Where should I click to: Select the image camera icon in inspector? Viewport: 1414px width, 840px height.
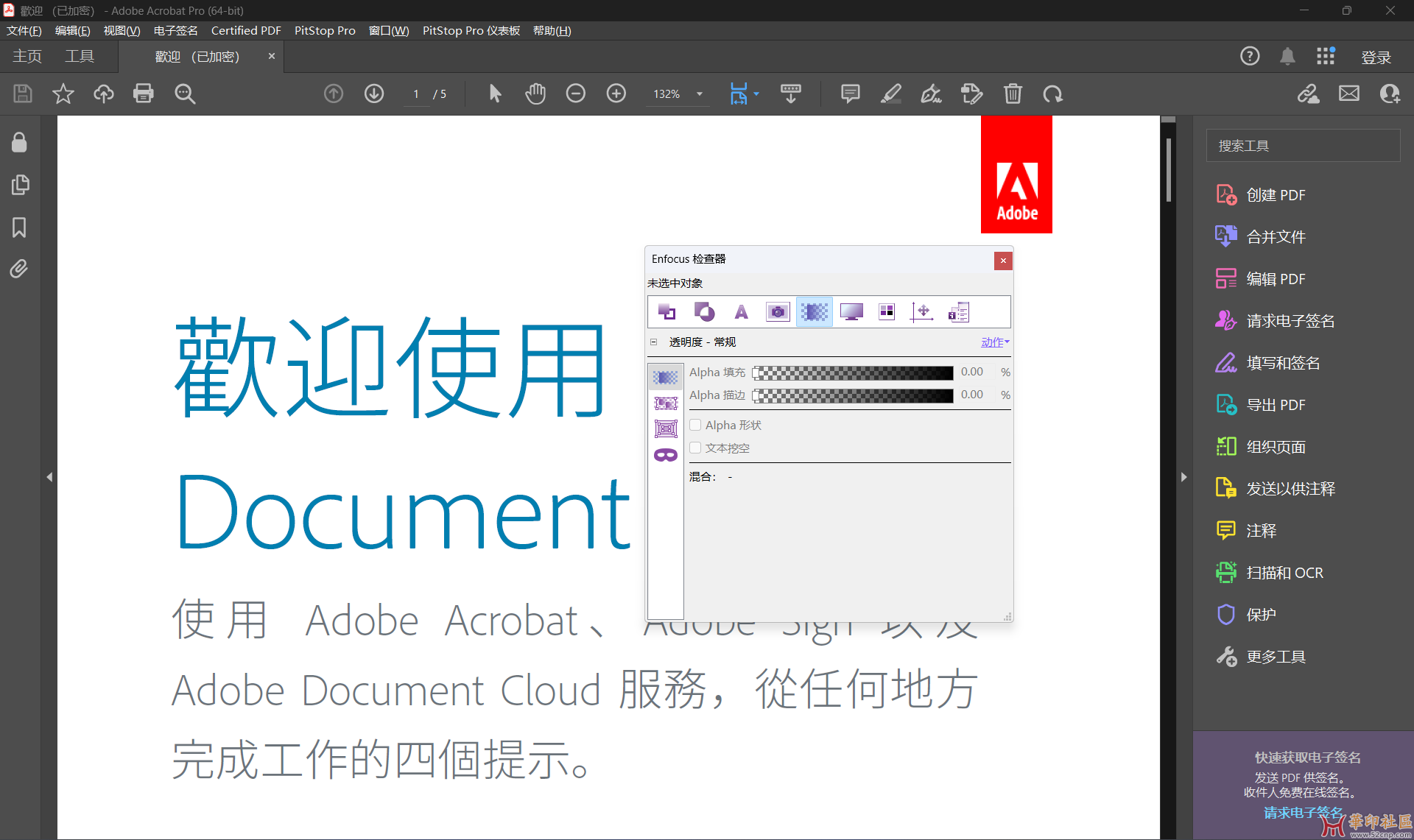click(x=777, y=312)
